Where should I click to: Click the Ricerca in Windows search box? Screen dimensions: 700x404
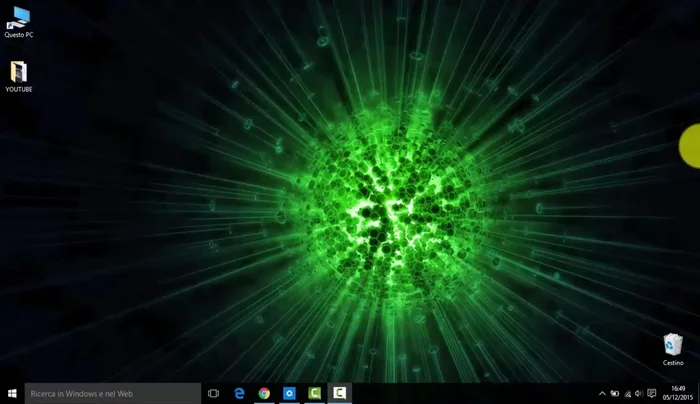pyautogui.click(x=112, y=394)
